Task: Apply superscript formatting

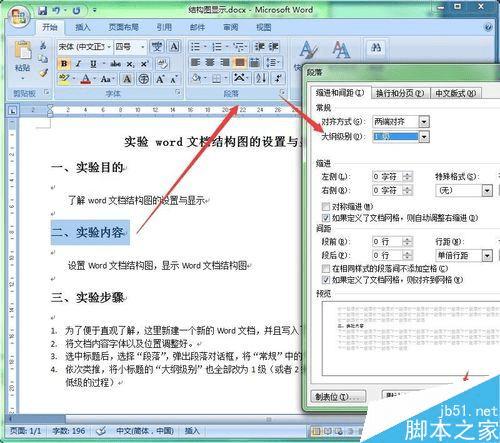Action: [x=144, y=63]
